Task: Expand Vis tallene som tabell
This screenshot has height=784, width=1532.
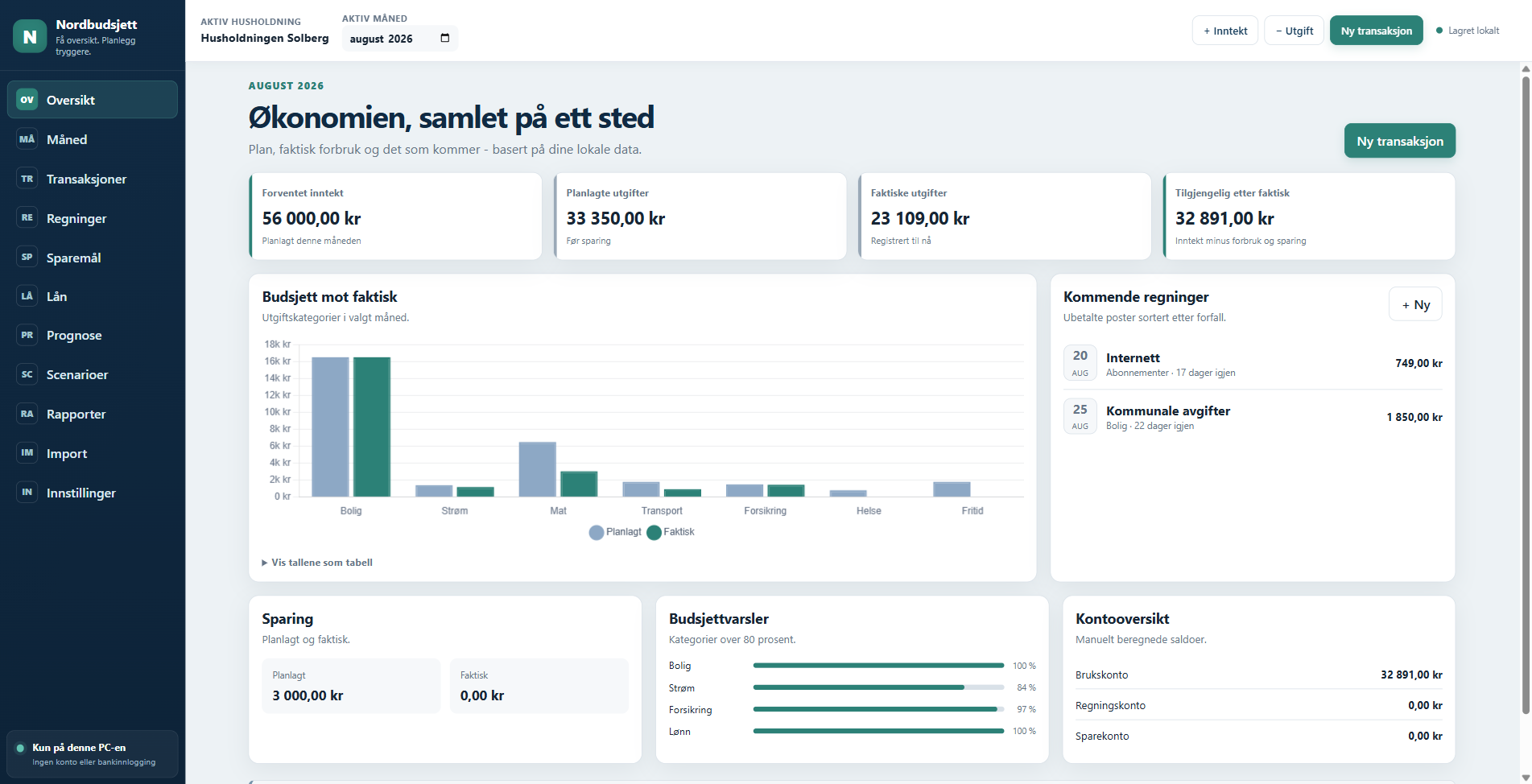Action: point(317,563)
